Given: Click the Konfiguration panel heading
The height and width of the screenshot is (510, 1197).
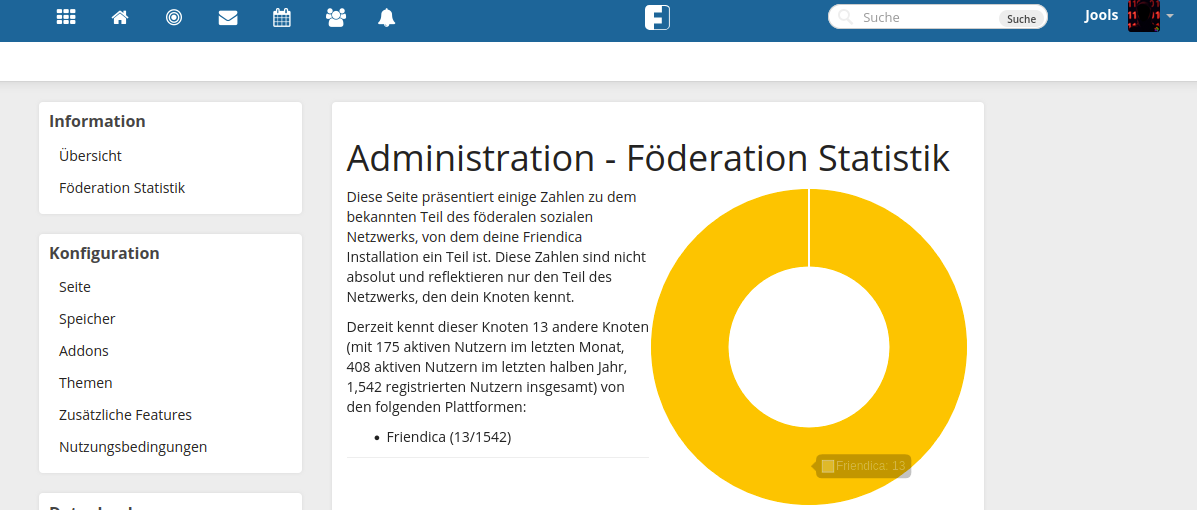Looking at the screenshot, I should click(x=105, y=253).
